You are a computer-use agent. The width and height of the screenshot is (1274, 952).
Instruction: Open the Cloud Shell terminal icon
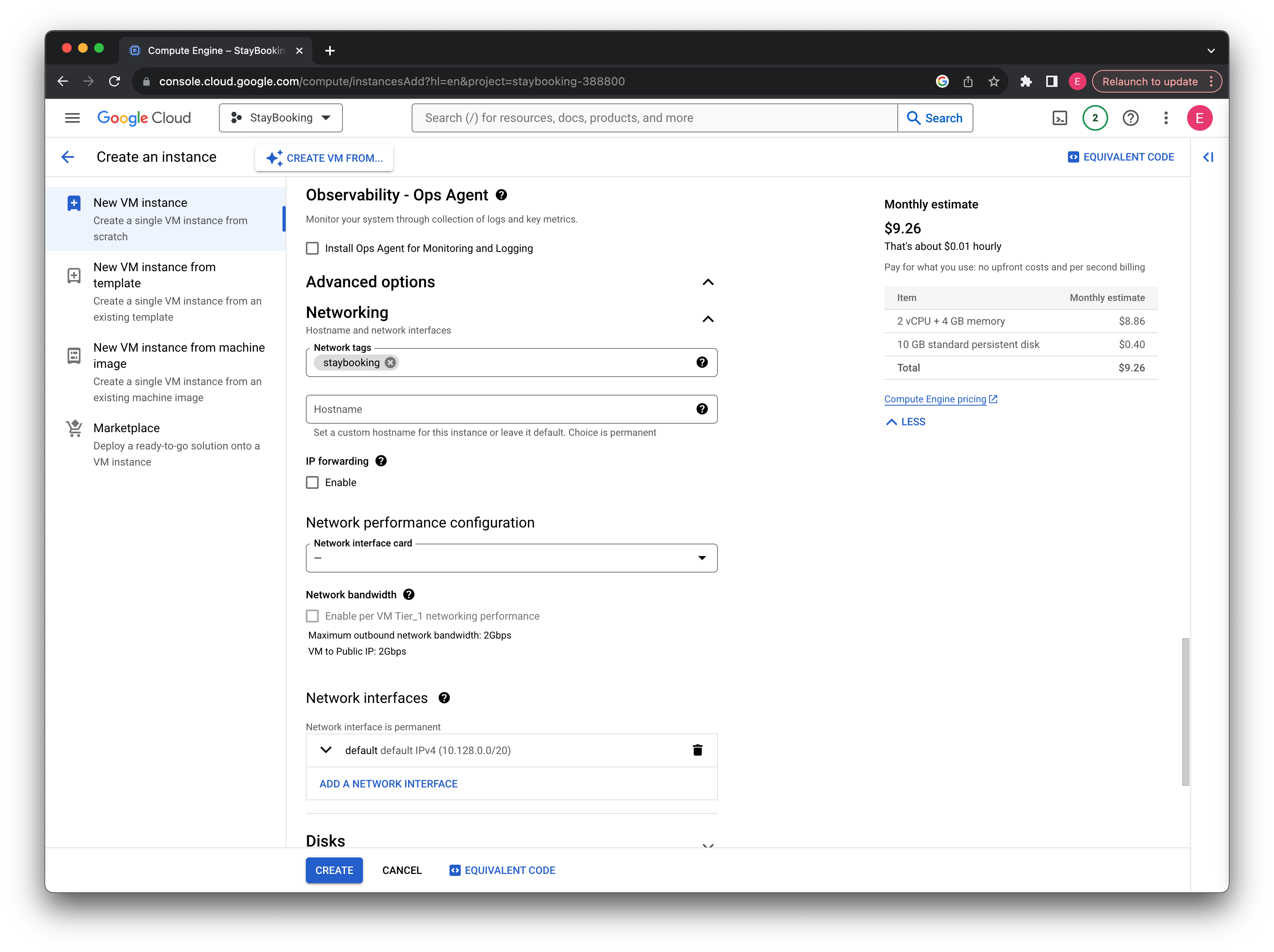pyautogui.click(x=1059, y=118)
